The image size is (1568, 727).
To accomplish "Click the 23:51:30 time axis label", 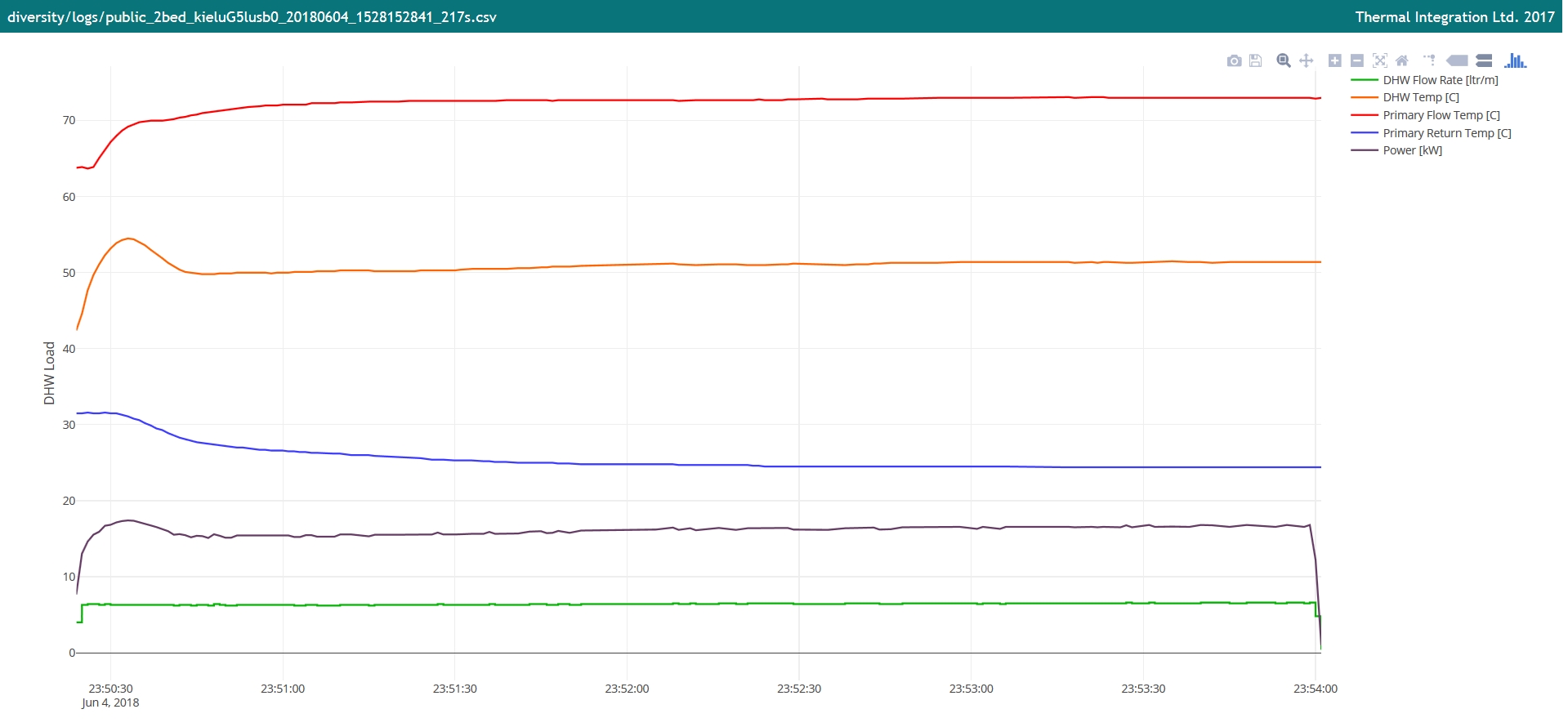I will (455, 689).
